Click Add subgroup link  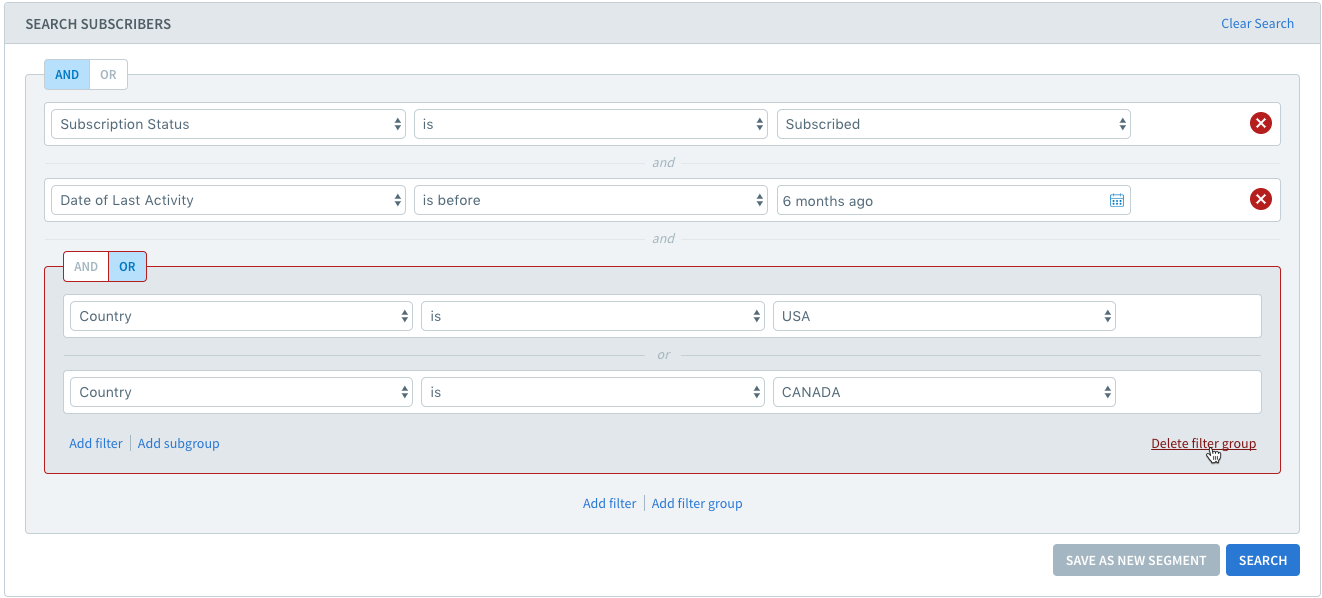coord(179,443)
